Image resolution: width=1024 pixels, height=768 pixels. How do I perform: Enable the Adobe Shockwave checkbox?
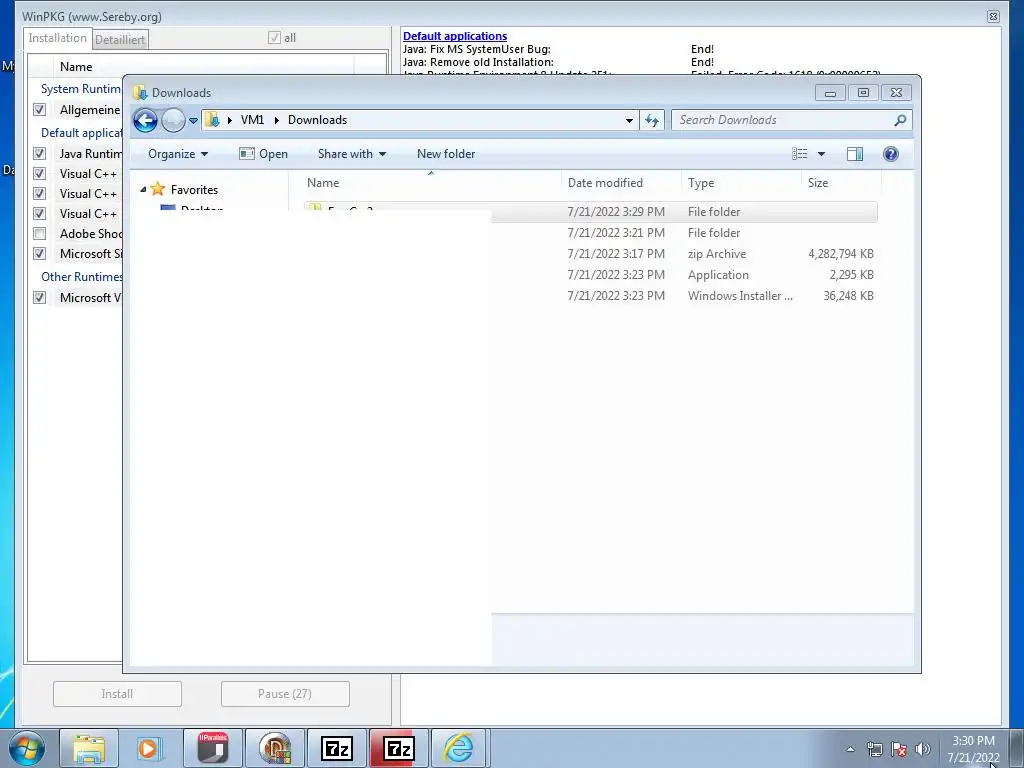[39, 234]
